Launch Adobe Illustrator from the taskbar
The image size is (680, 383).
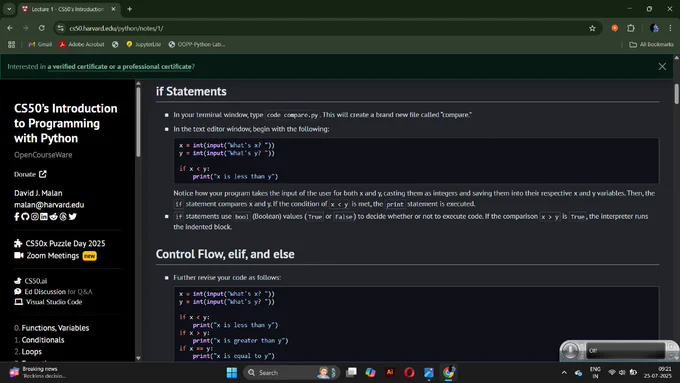click(x=389, y=373)
